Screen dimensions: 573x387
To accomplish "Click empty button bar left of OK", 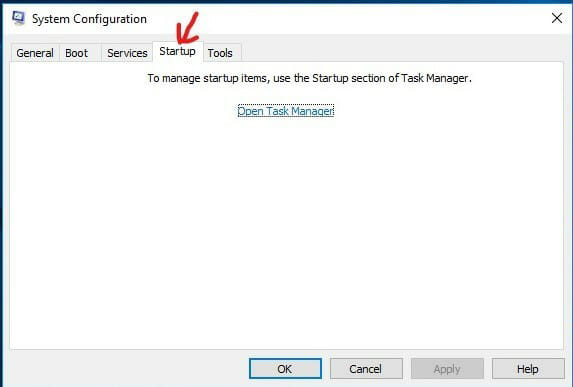I will [128, 369].
